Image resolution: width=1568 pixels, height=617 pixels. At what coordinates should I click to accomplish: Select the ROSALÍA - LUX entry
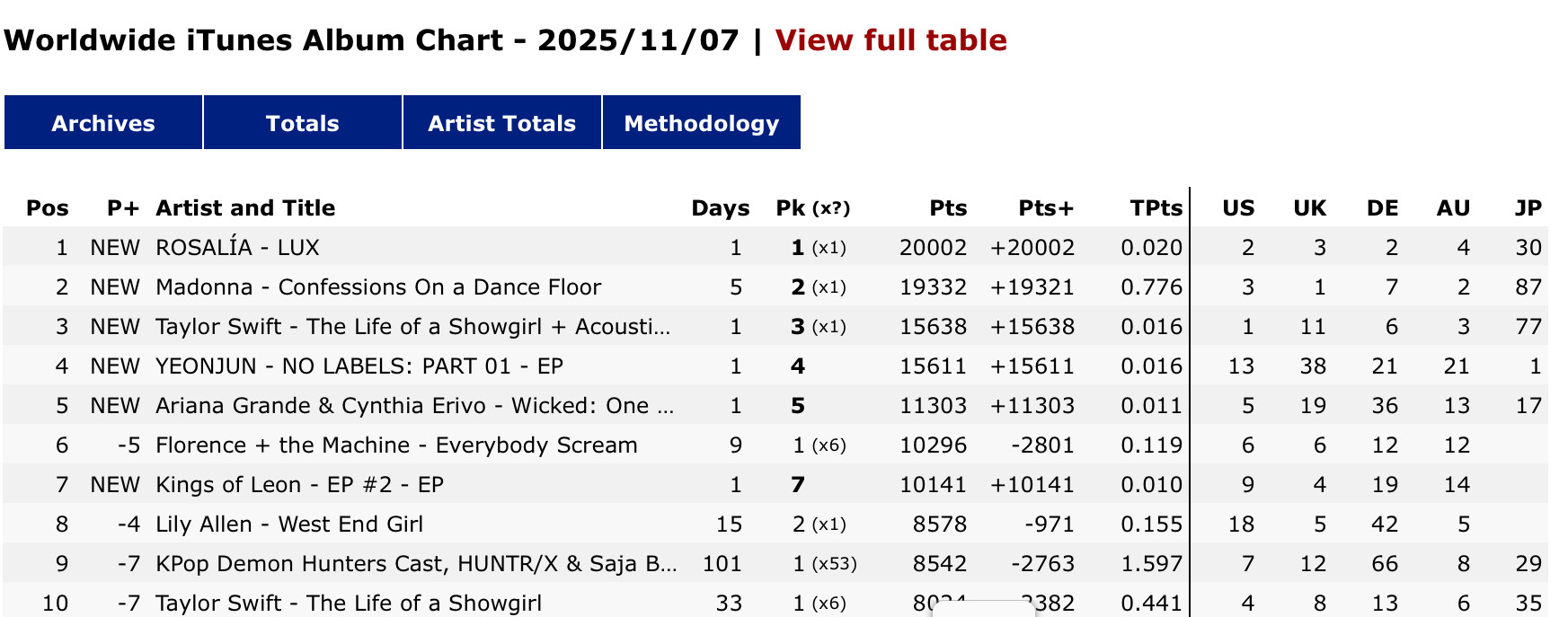[237, 248]
